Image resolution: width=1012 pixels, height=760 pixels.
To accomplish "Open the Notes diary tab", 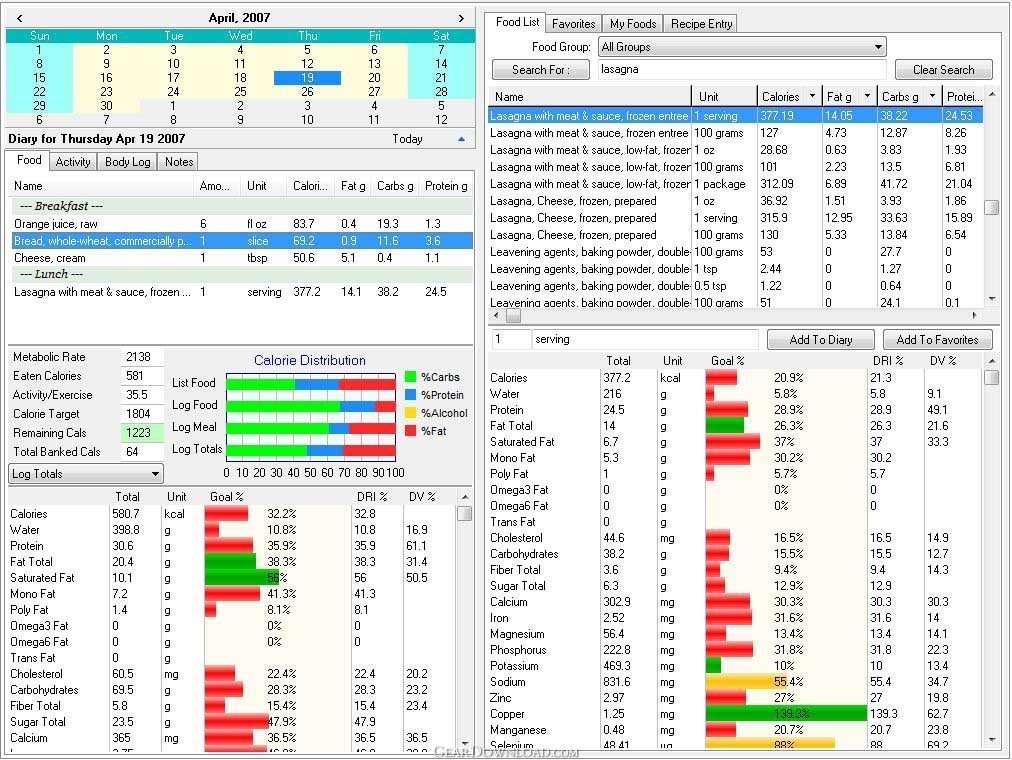I will (x=179, y=162).
